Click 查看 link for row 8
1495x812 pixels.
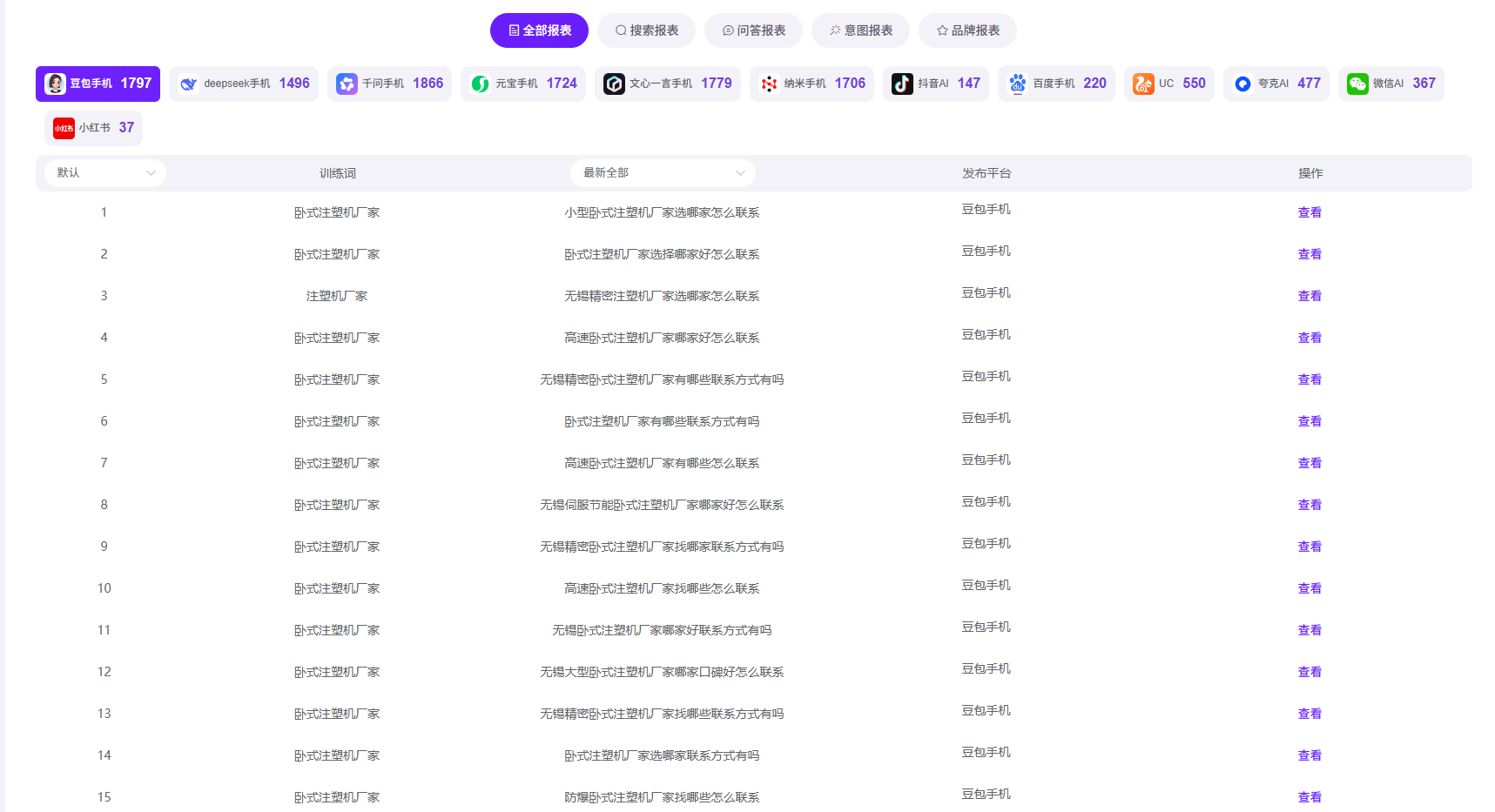pos(1310,505)
